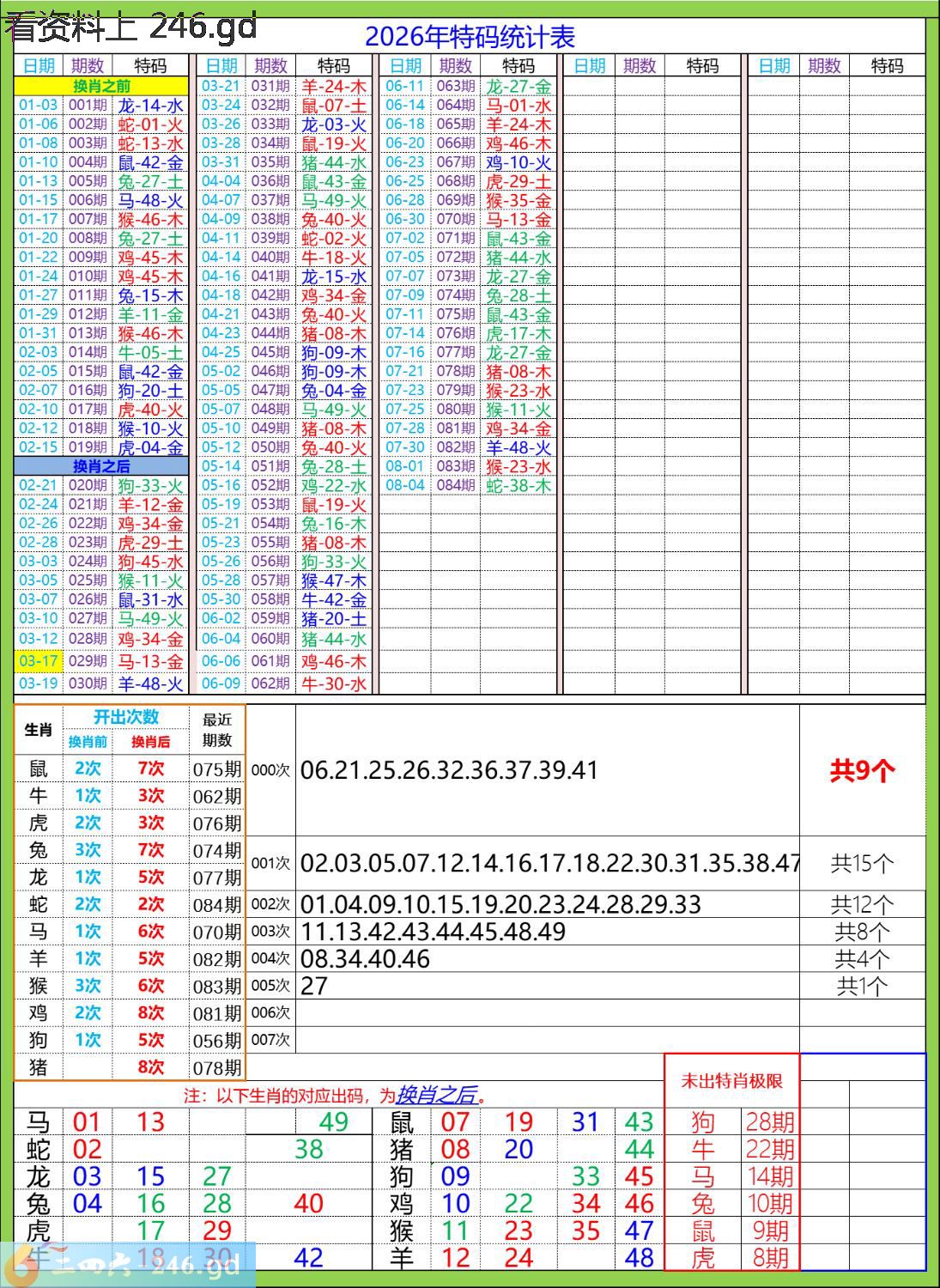Select the 生肖 column header
Screen dimensions: 940x1288
tap(39, 730)
